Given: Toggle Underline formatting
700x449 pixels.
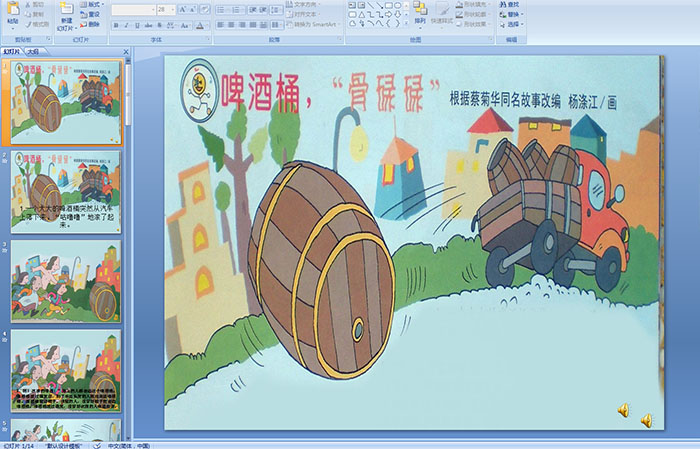Looking at the screenshot, I should [137, 25].
